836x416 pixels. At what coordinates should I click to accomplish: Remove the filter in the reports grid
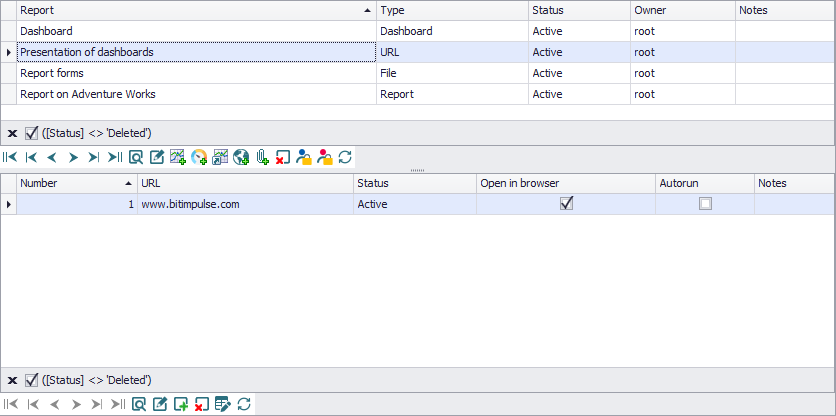coord(13,133)
